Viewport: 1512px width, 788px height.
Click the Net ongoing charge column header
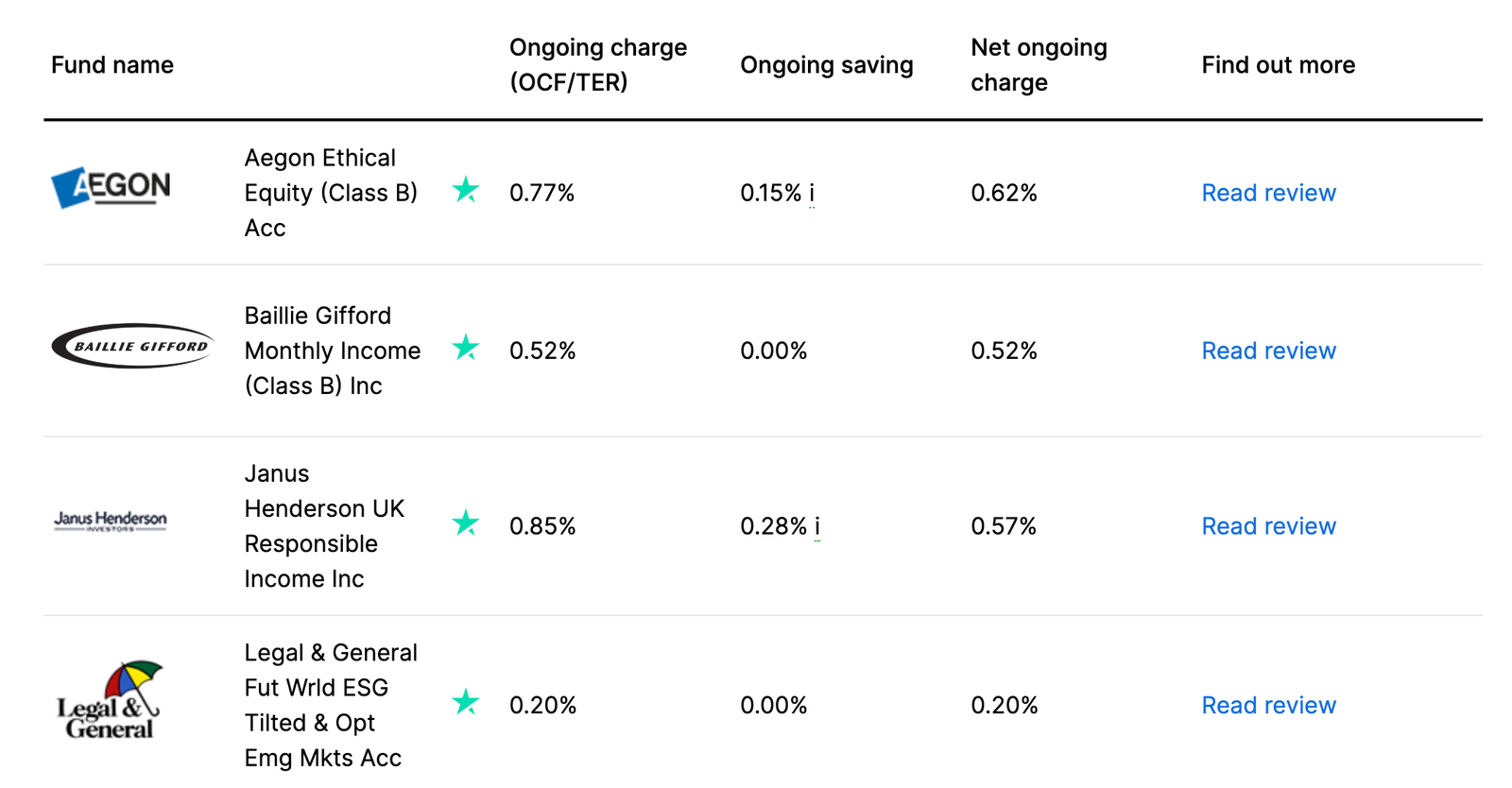(x=1038, y=64)
